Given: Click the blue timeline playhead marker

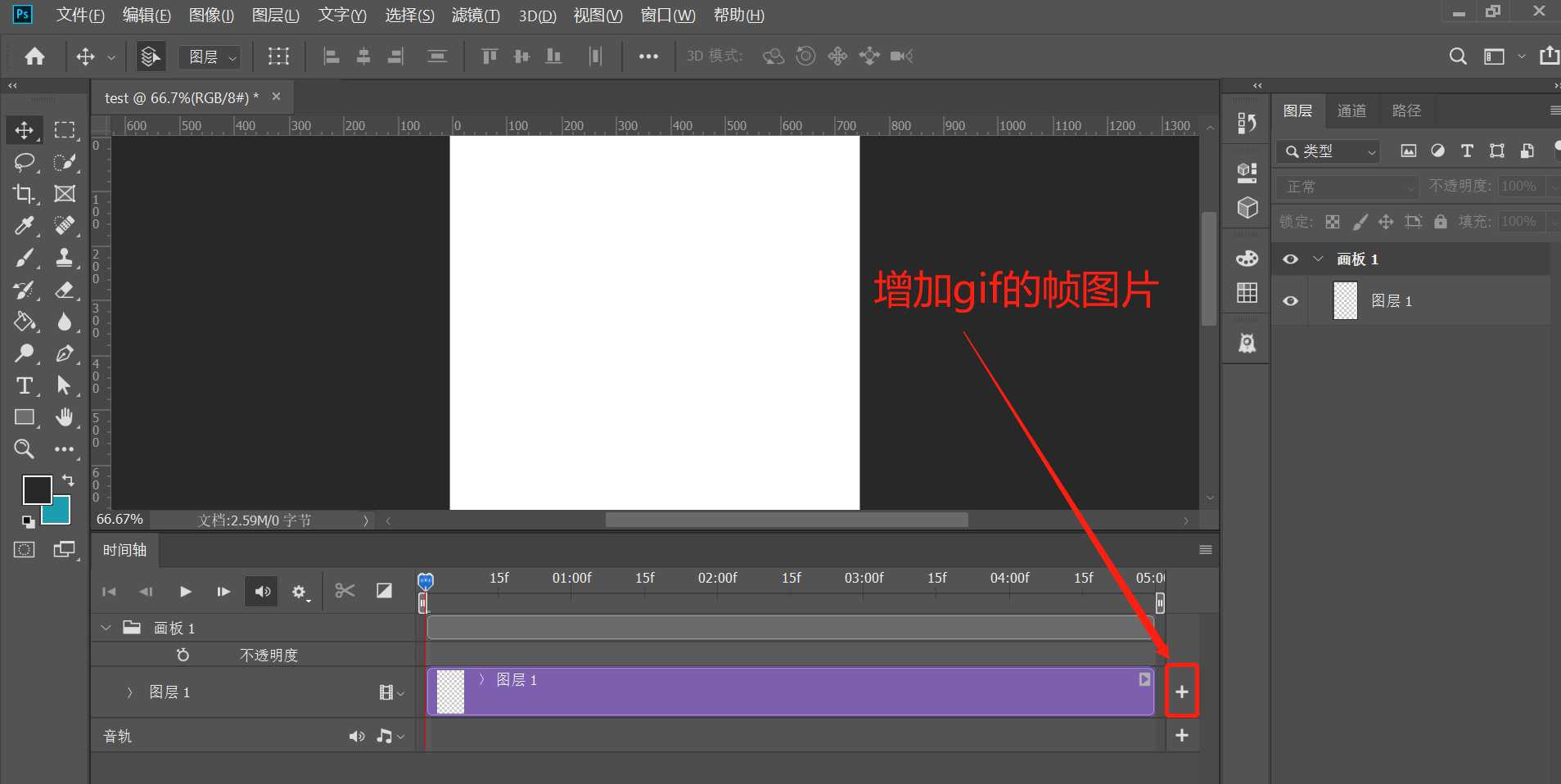Looking at the screenshot, I should coord(426,581).
